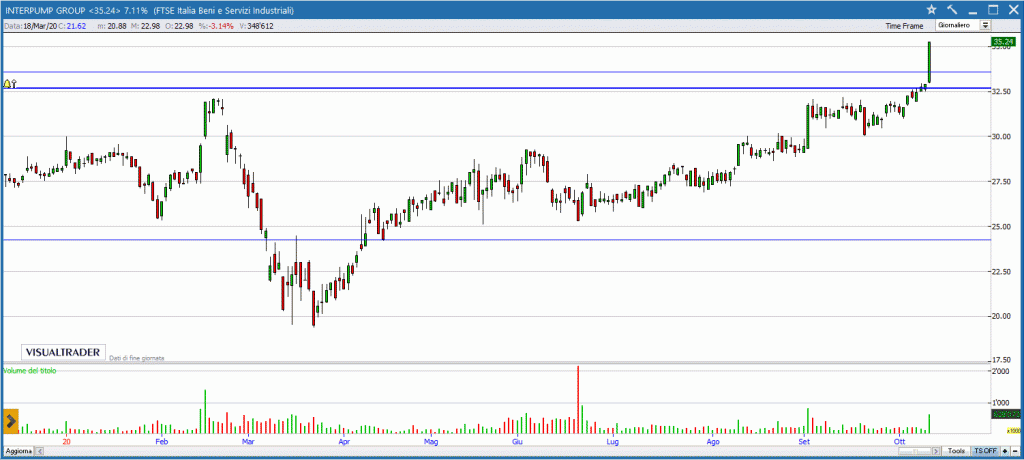
Task: Add chart to favorites with star icon
Action: click(x=931, y=9)
